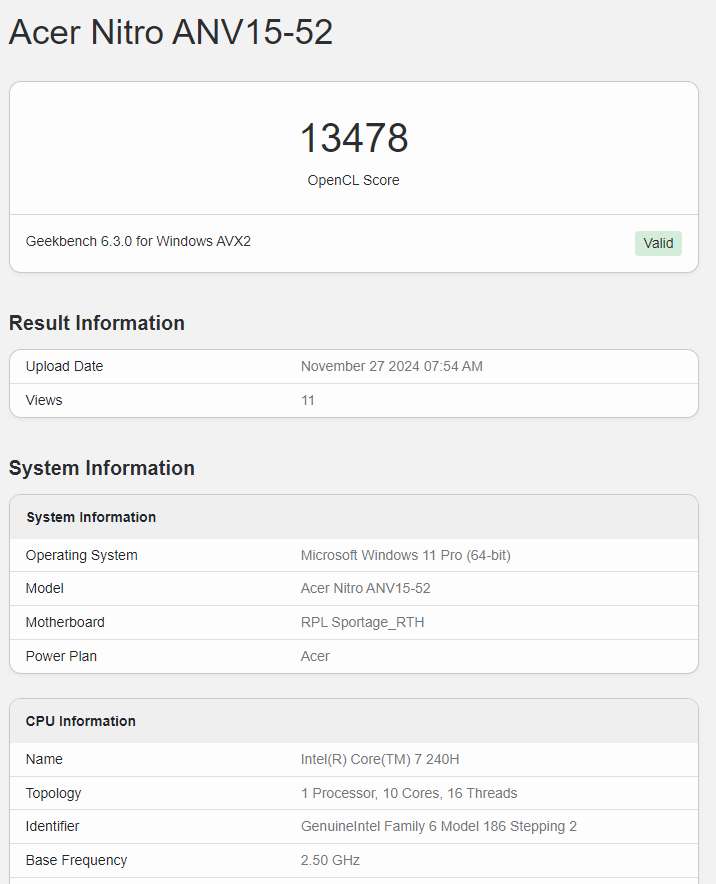Image resolution: width=716 pixels, height=884 pixels.
Task: Select the RPL Sportage_RTH value
Action: [363, 622]
